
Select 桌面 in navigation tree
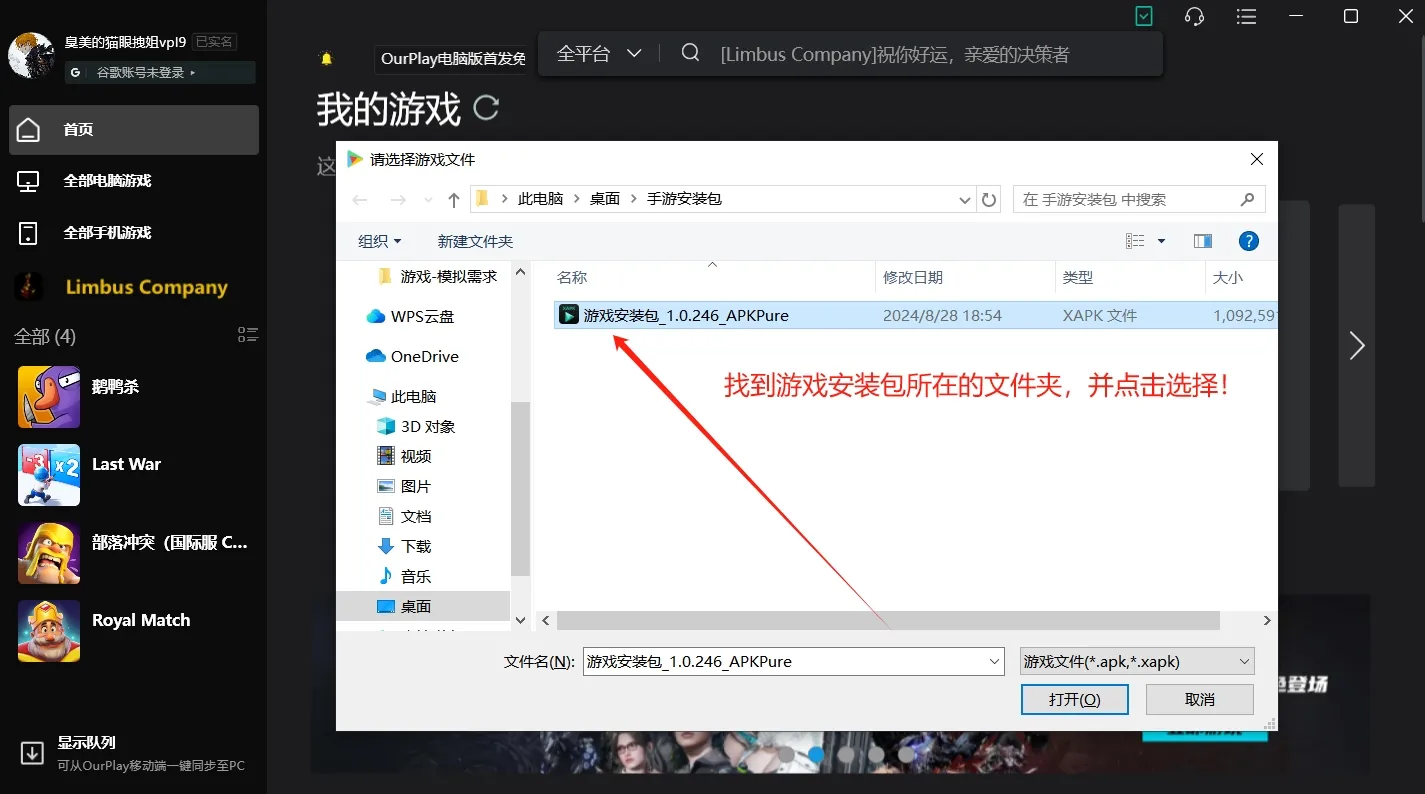point(423,606)
